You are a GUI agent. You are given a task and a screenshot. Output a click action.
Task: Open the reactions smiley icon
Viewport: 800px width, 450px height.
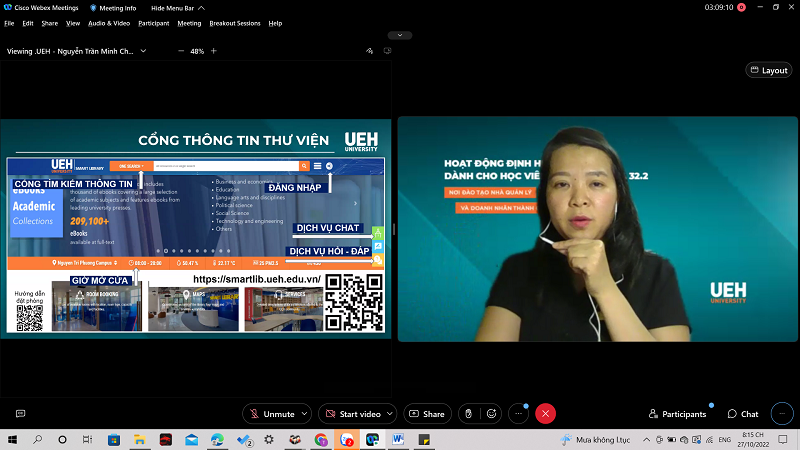click(491, 414)
